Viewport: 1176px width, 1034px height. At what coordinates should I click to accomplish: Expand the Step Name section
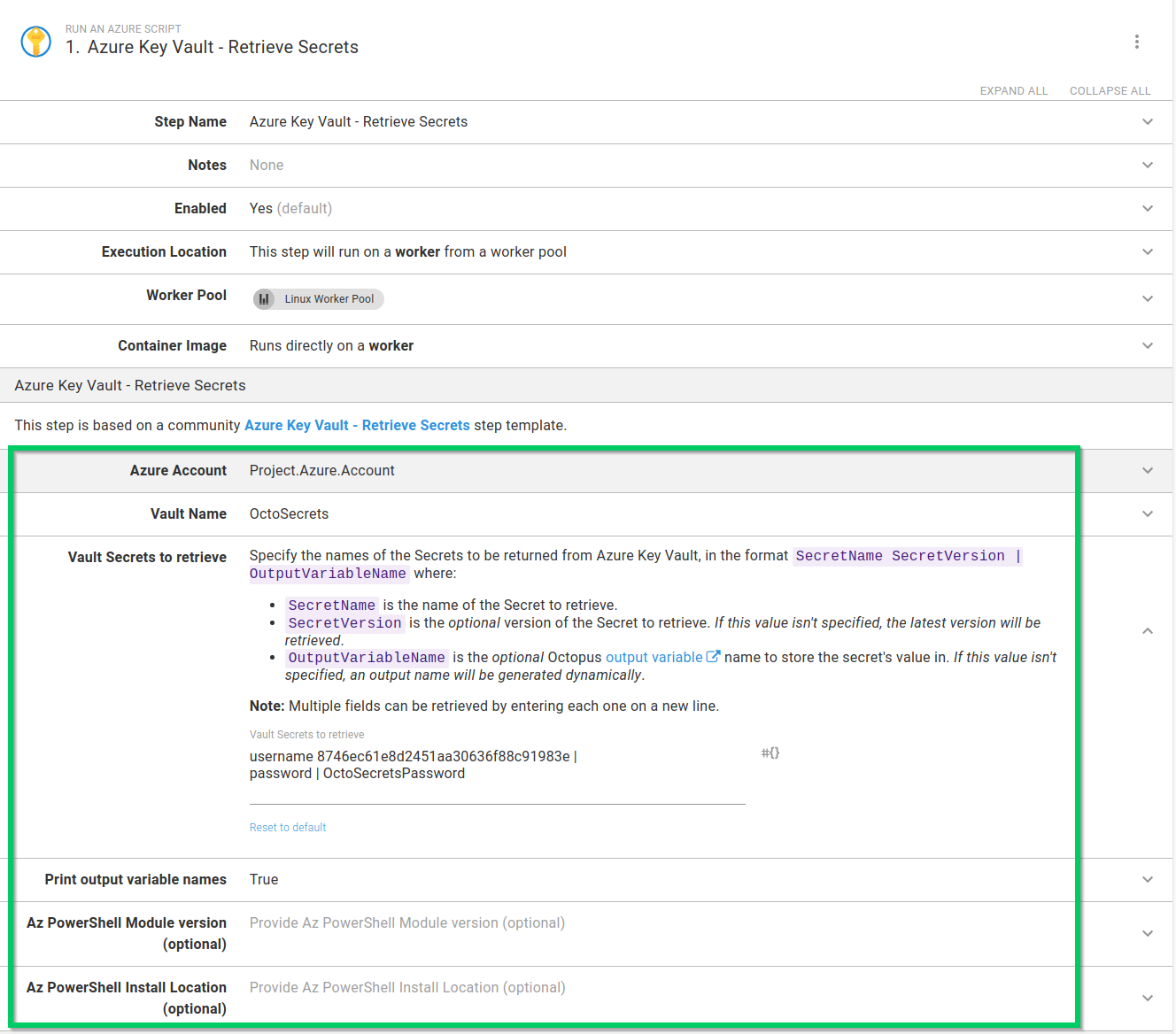tap(1148, 121)
